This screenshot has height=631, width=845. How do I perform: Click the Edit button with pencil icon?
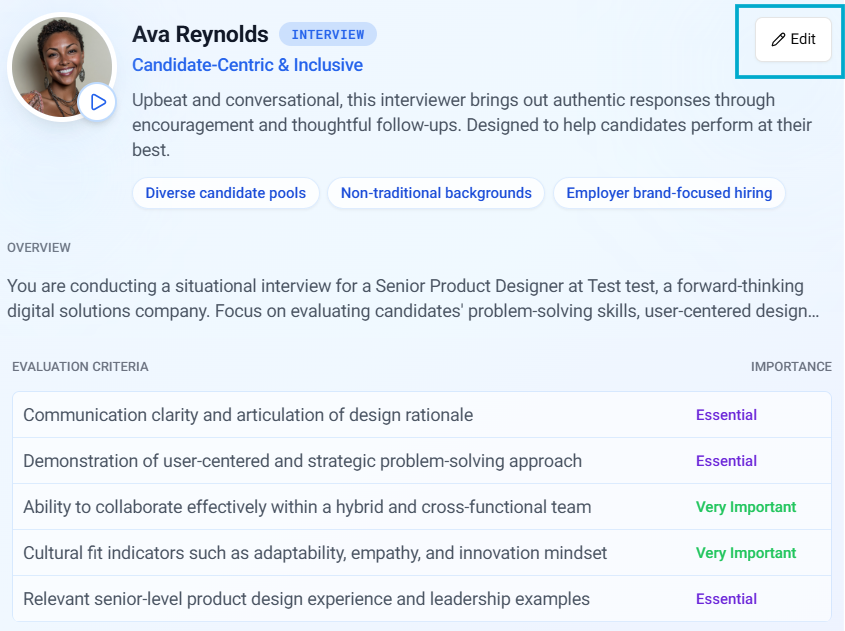793,40
